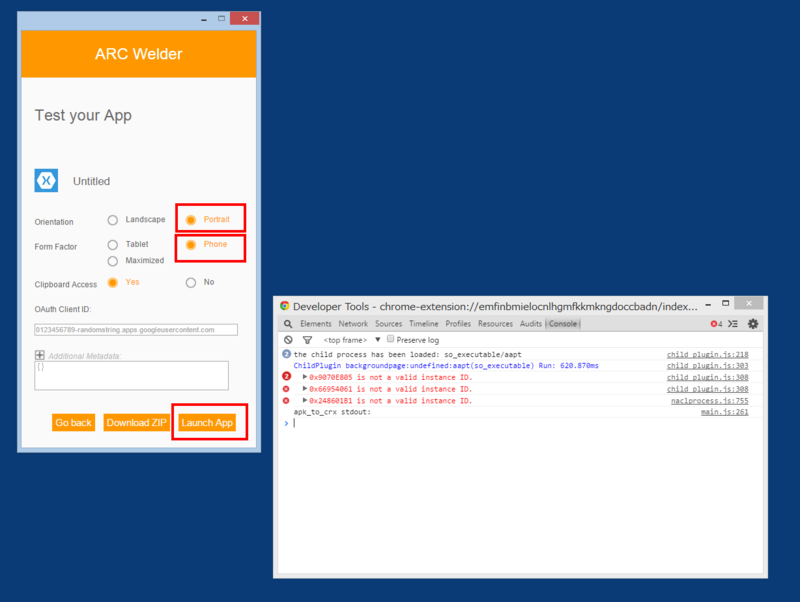Close the ARC Welder window
Image resolution: width=800 pixels, height=602 pixels.
click(x=245, y=18)
